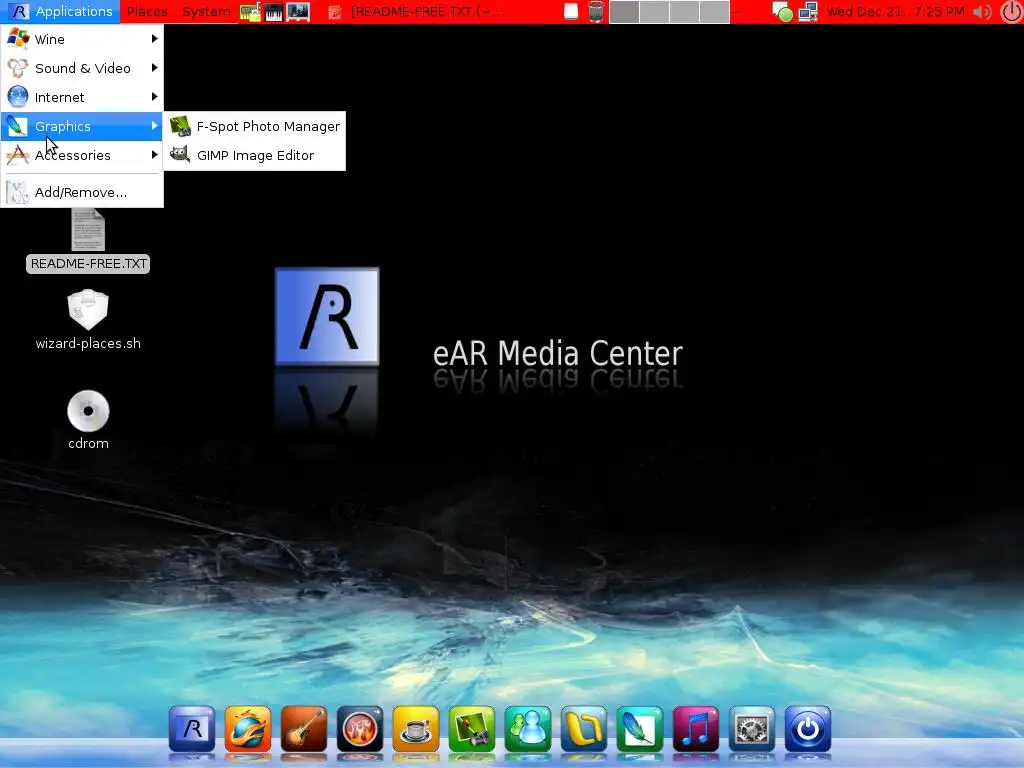The image size is (1024, 768).
Task: Launch the coffee cup dock icon
Action: tap(416, 729)
